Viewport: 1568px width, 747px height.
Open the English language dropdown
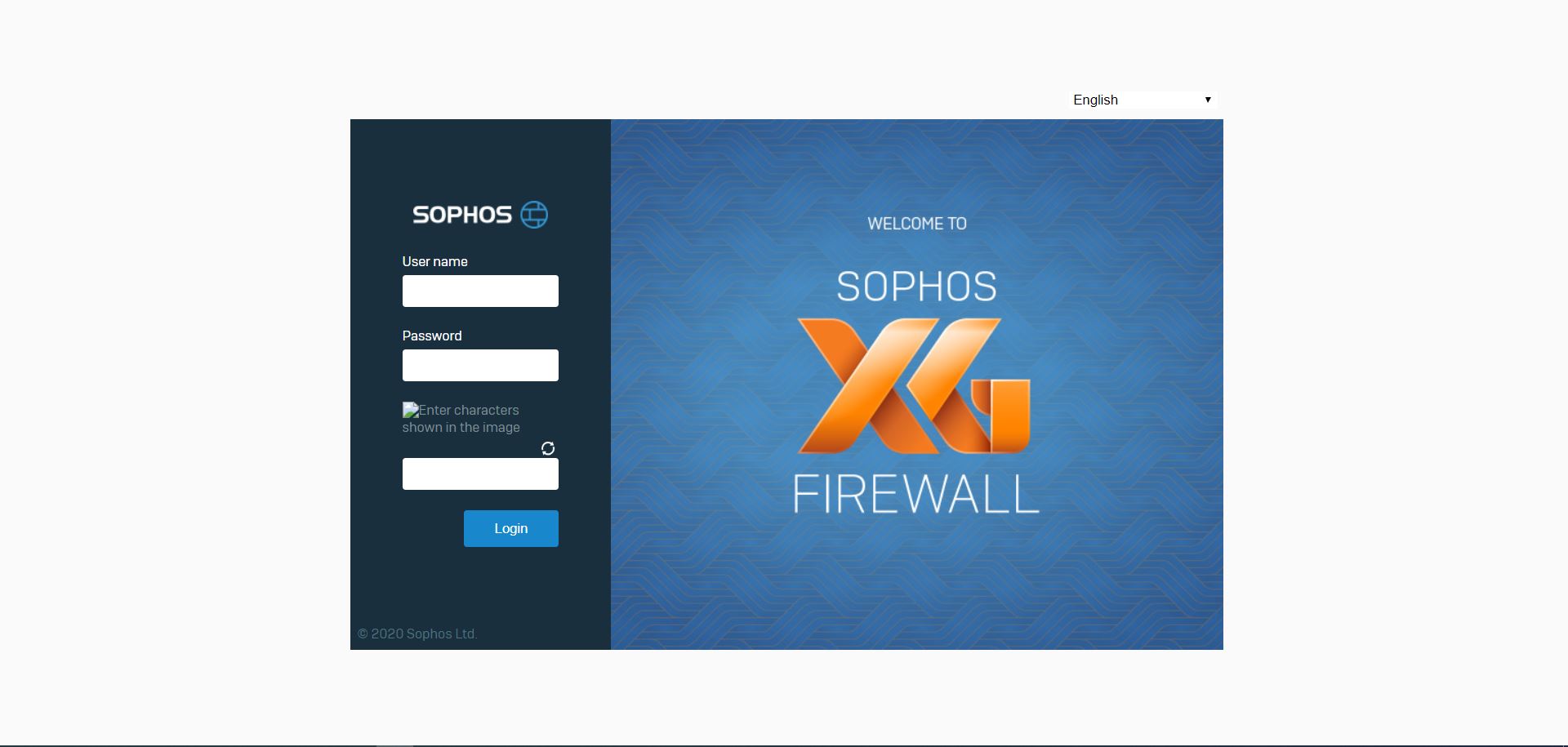pos(1143,100)
